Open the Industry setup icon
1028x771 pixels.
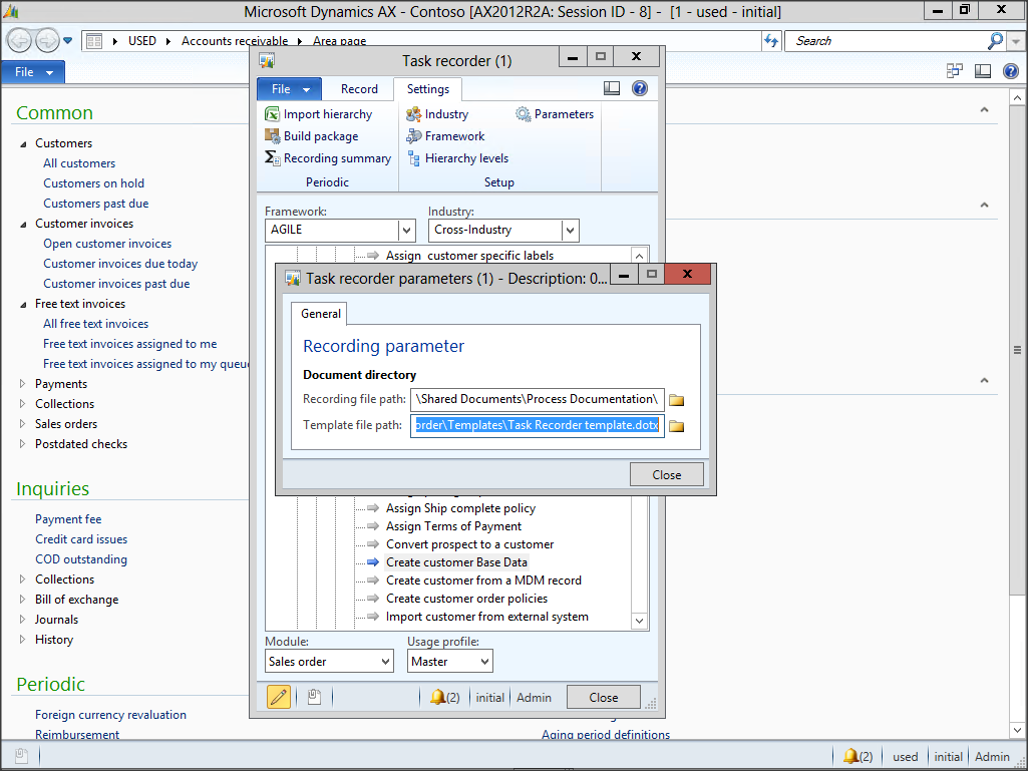click(413, 114)
